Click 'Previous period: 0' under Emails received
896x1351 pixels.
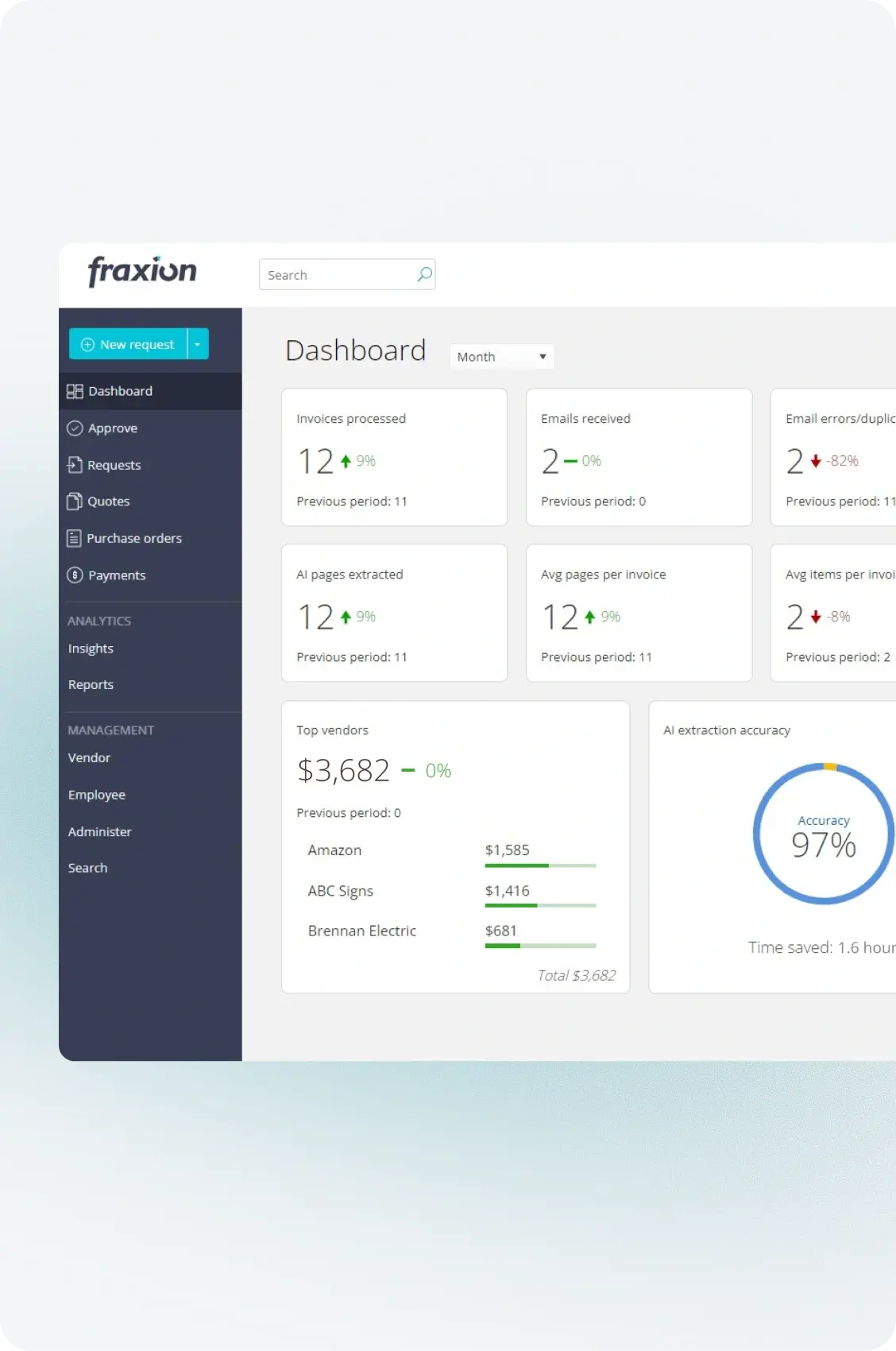point(593,501)
